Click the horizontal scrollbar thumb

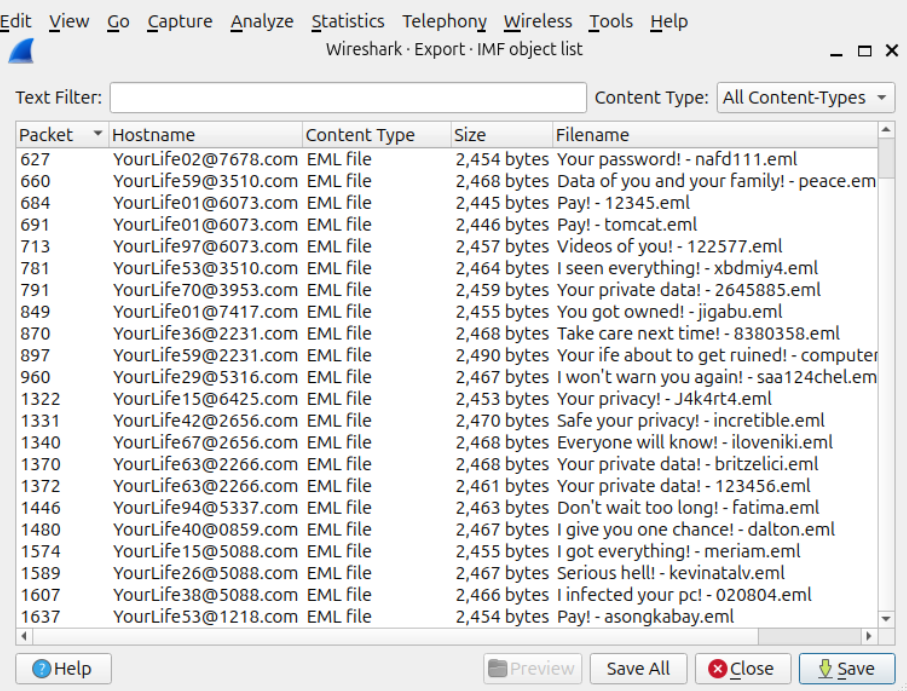coord(396,636)
